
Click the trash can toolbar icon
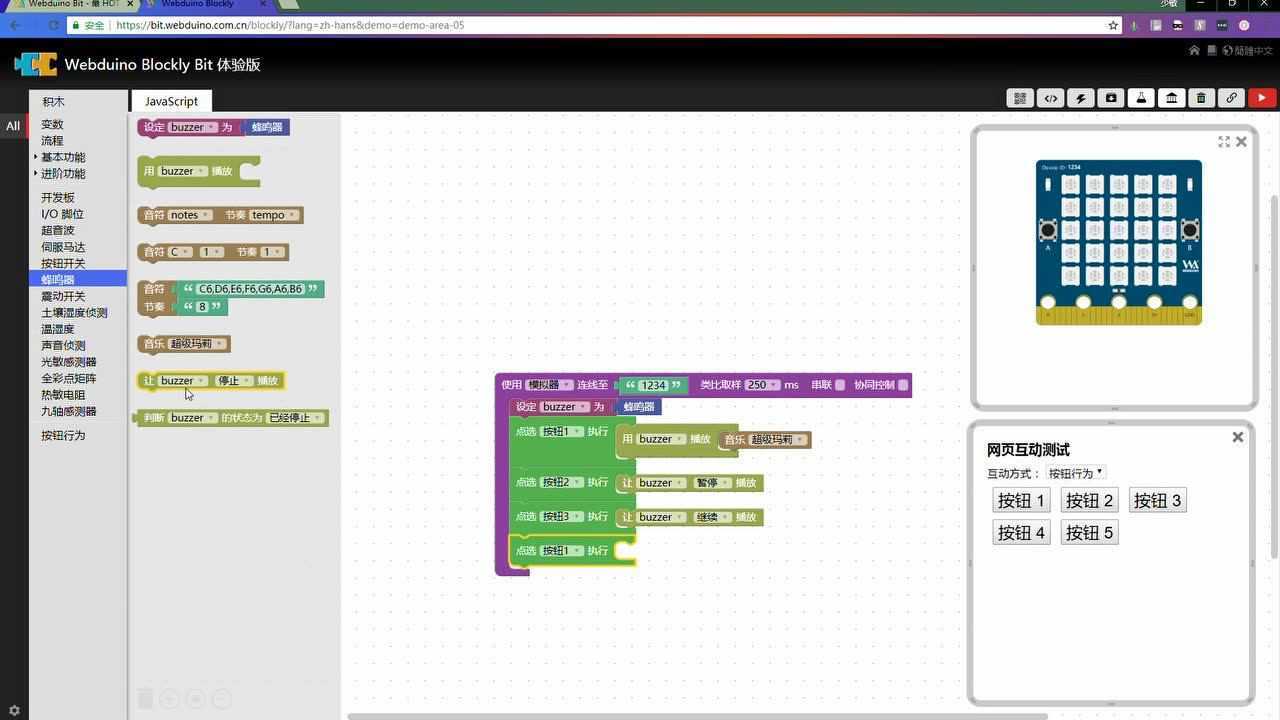click(x=1201, y=98)
